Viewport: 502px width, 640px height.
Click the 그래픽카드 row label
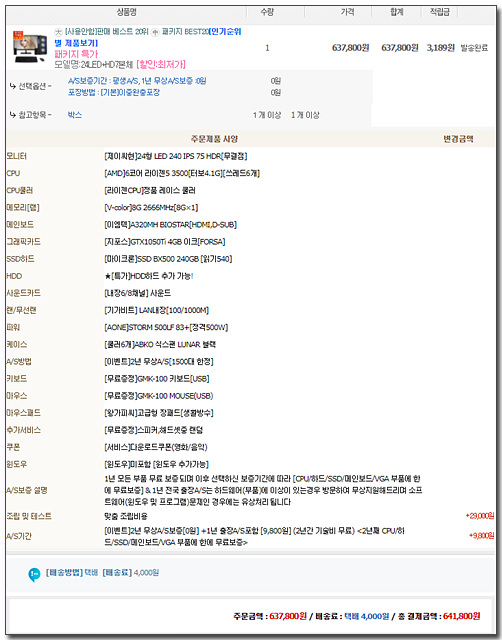pos(24,242)
